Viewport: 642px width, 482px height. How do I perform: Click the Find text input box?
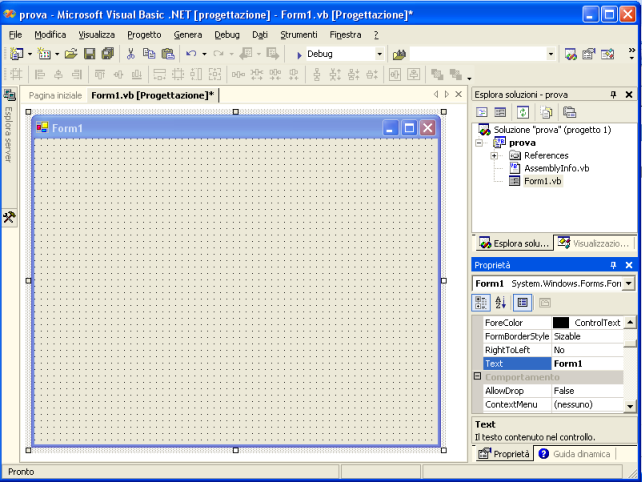(478, 54)
